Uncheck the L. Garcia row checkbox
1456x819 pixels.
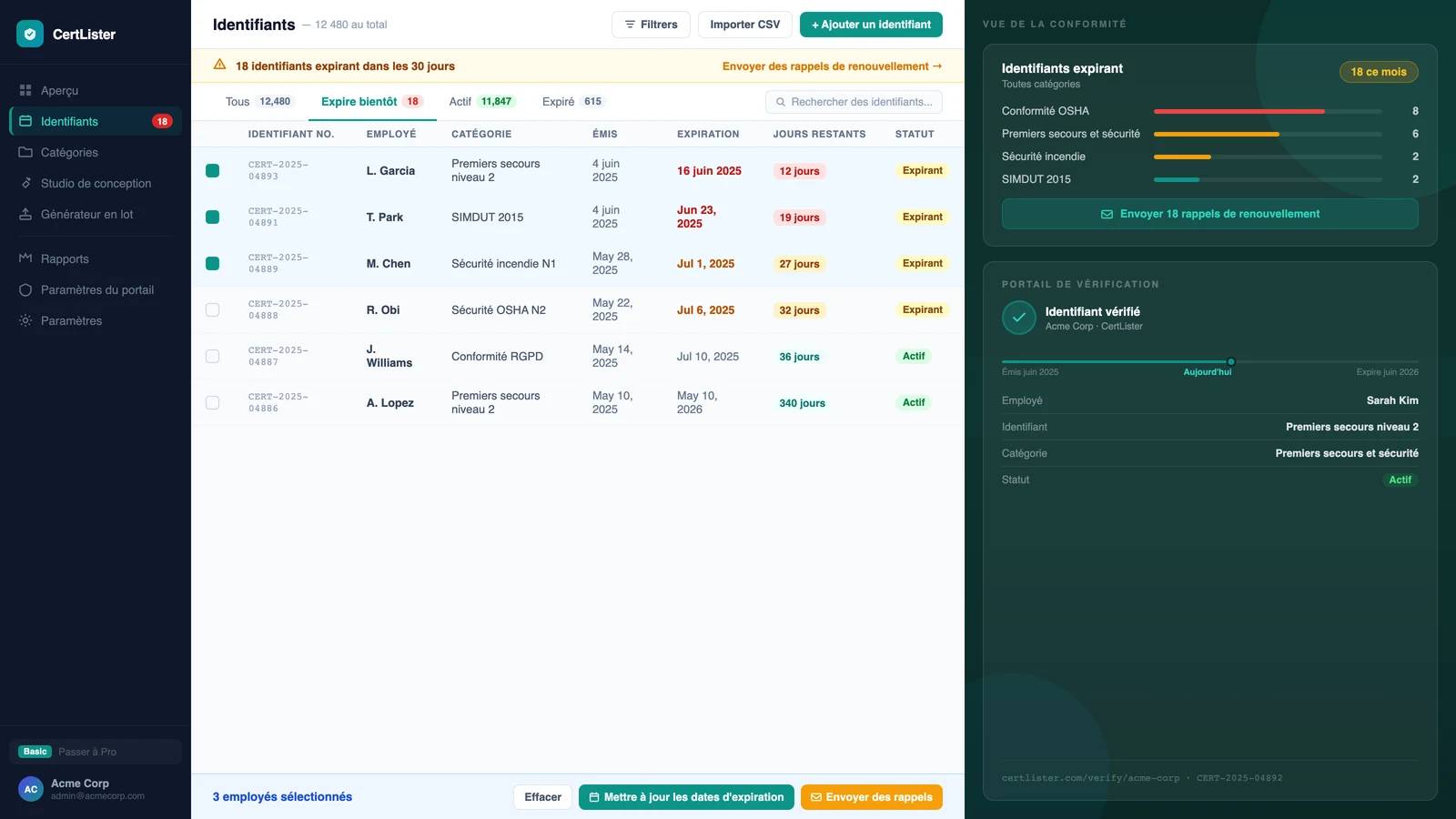[212, 170]
